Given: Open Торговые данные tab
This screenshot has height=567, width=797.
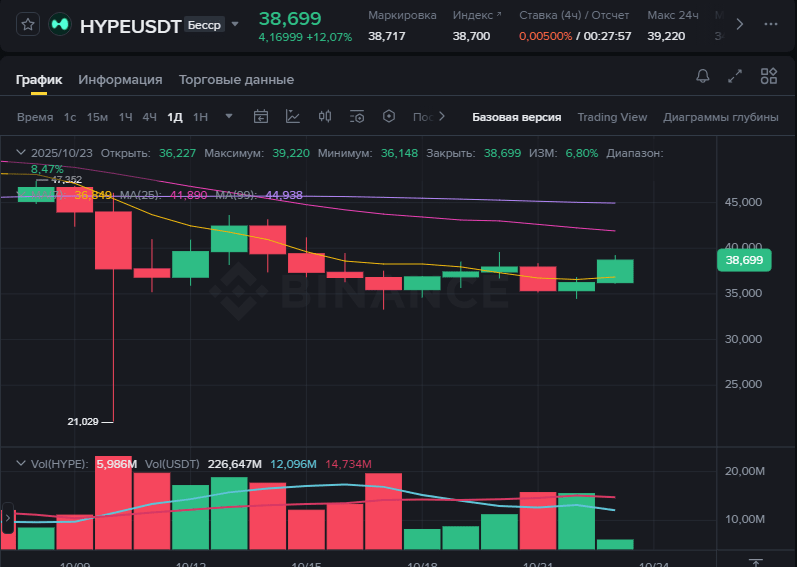Looking at the screenshot, I should pyautogui.click(x=236, y=80).
